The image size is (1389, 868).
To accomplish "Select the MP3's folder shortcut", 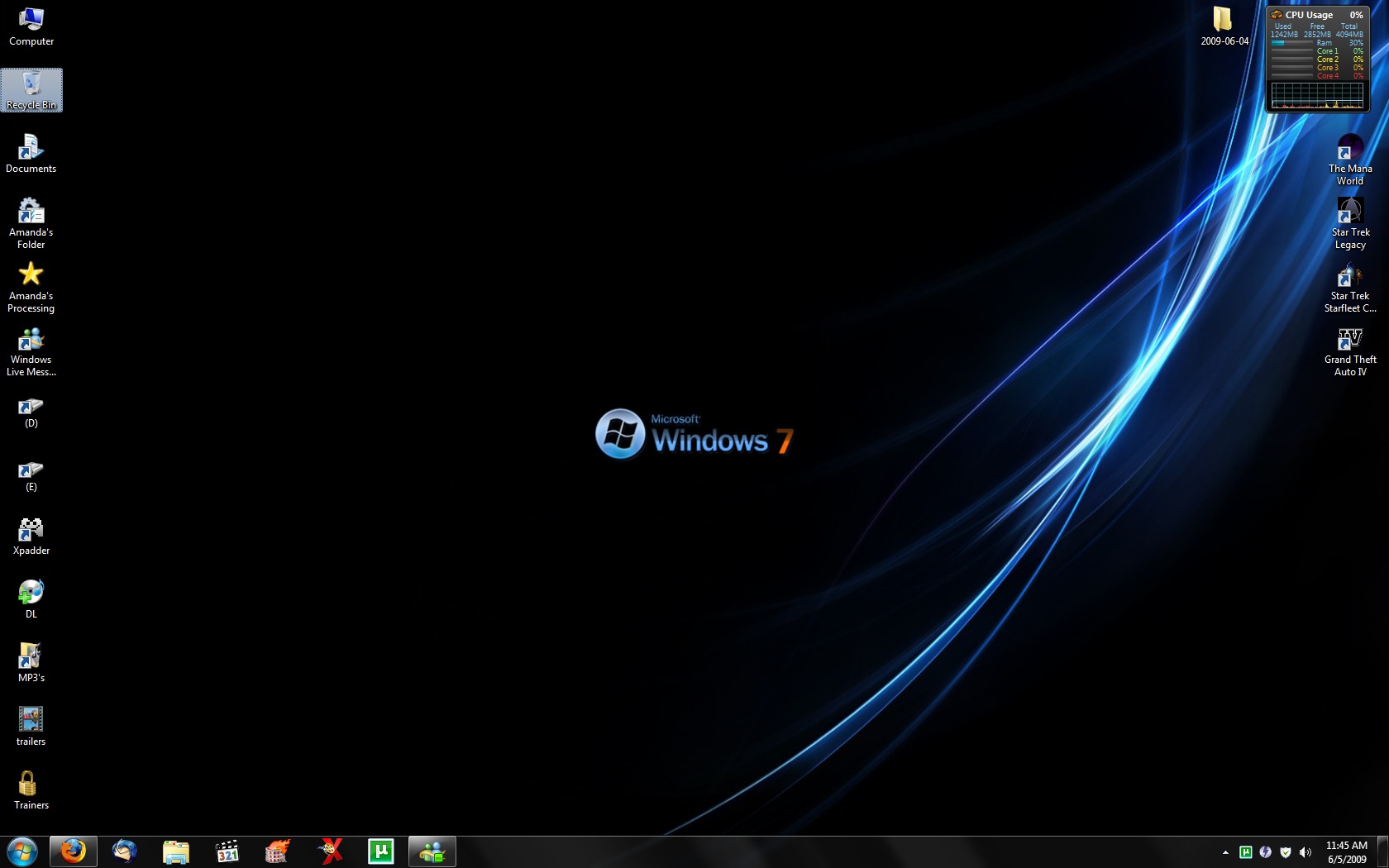I will (x=31, y=663).
